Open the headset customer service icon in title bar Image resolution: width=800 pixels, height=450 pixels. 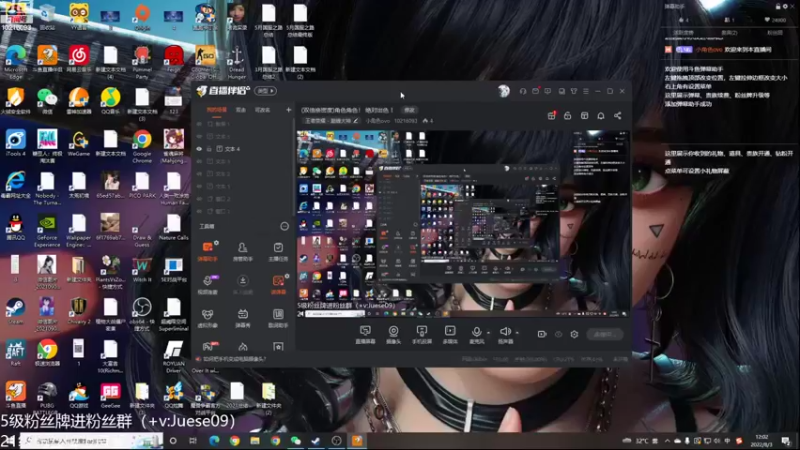pos(523,91)
